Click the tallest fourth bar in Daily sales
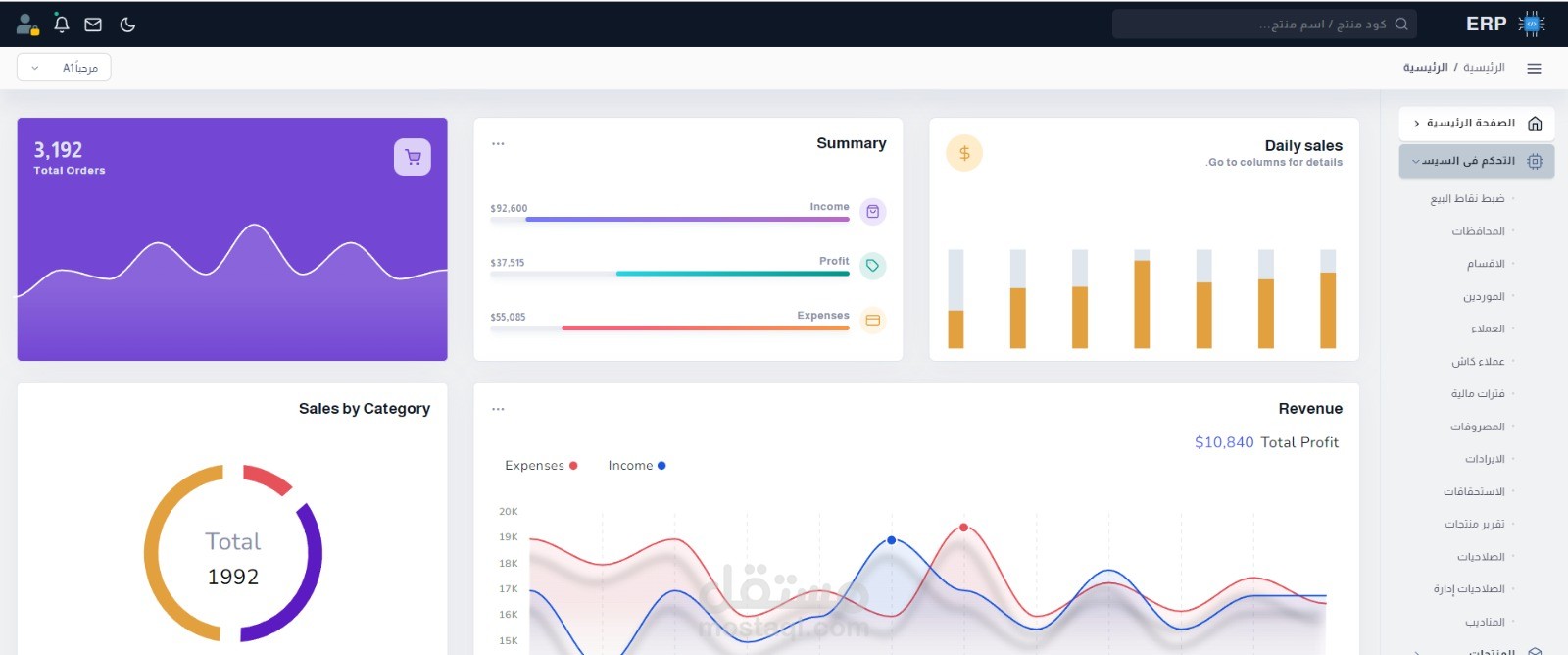The image size is (1568, 655). (x=1142, y=304)
